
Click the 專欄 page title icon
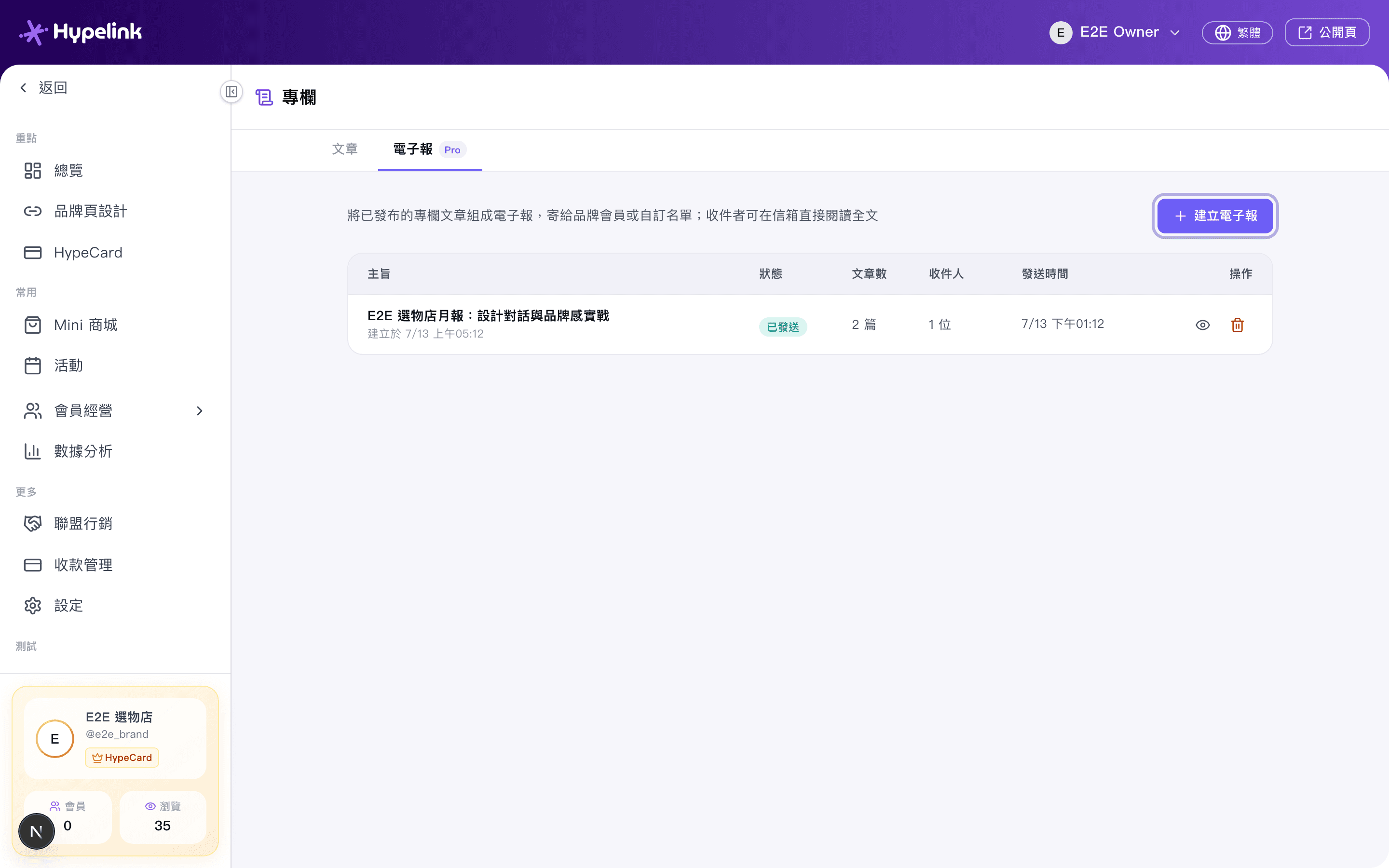pos(264,97)
